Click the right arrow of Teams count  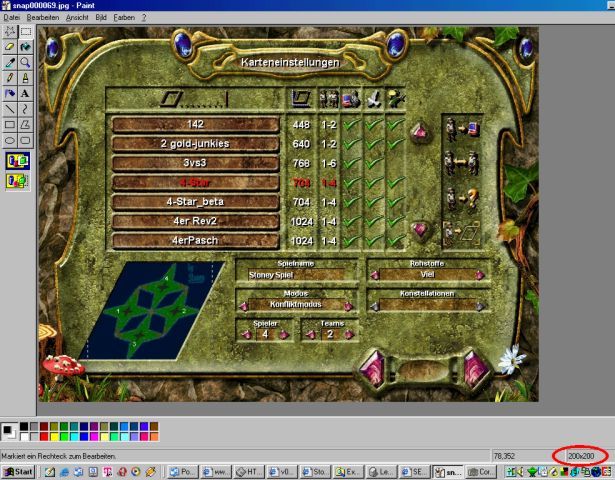click(349, 335)
